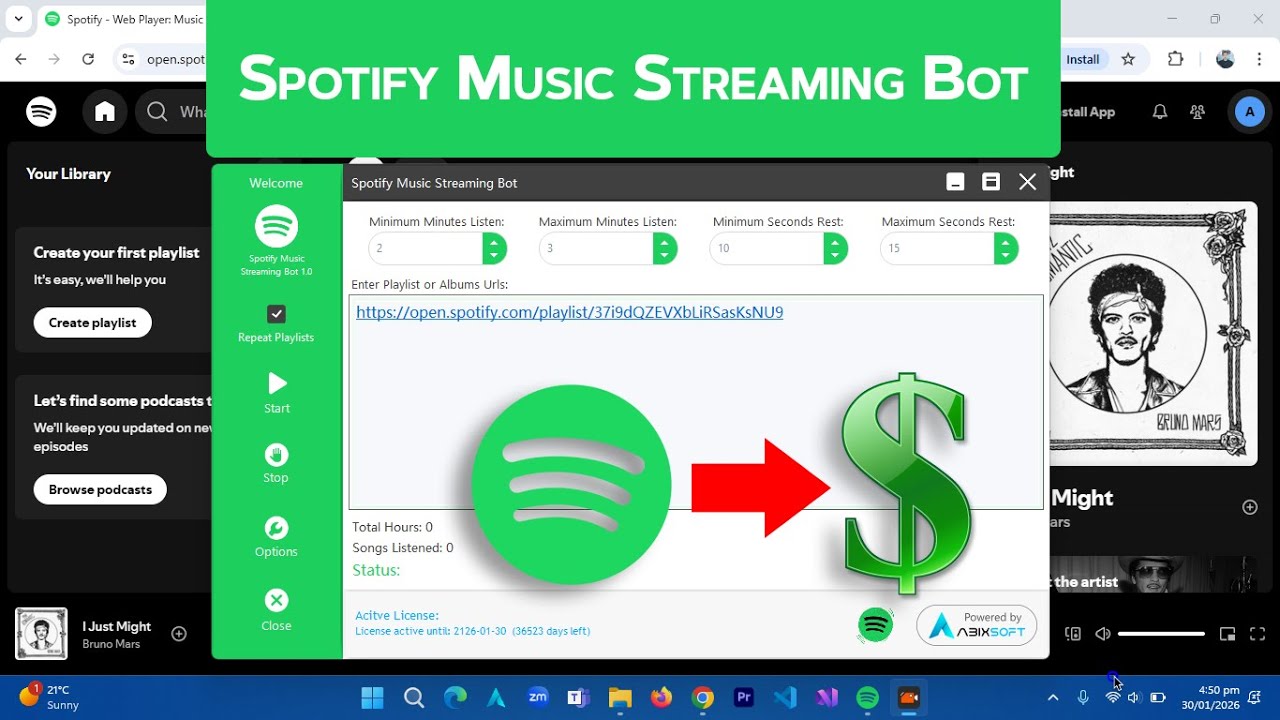This screenshot has height=720, width=1280.
Task: Open Windows Start menu
Action: tap(372, 698)
